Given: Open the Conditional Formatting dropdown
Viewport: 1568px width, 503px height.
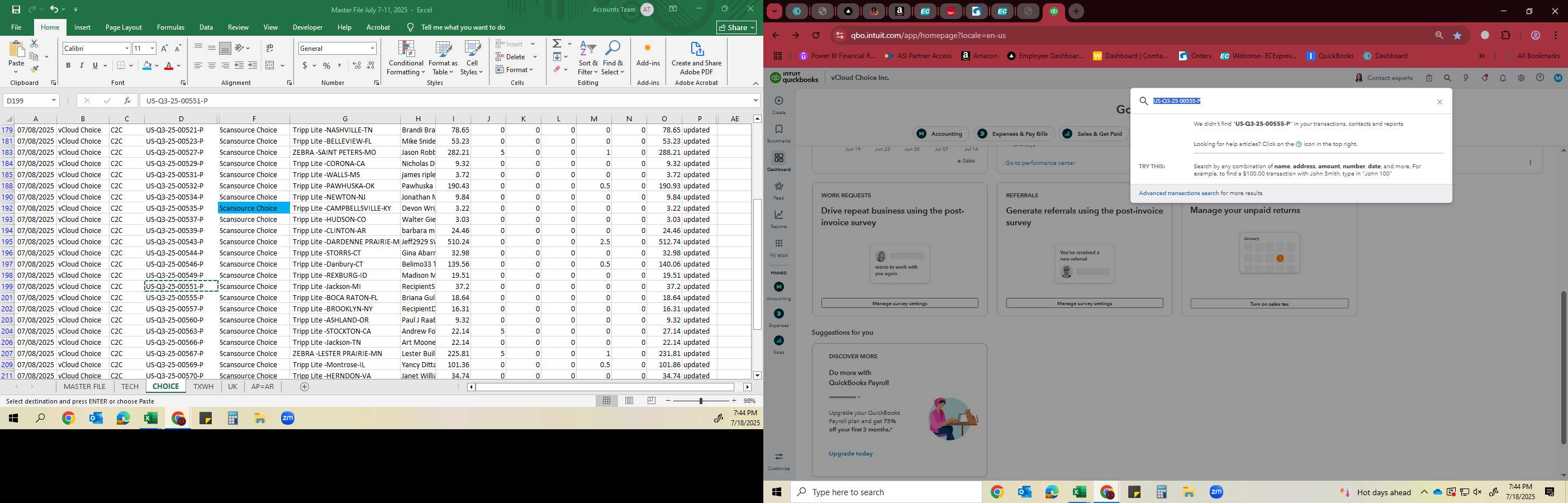Looking at the screenshot, I should tap(406, 59).
